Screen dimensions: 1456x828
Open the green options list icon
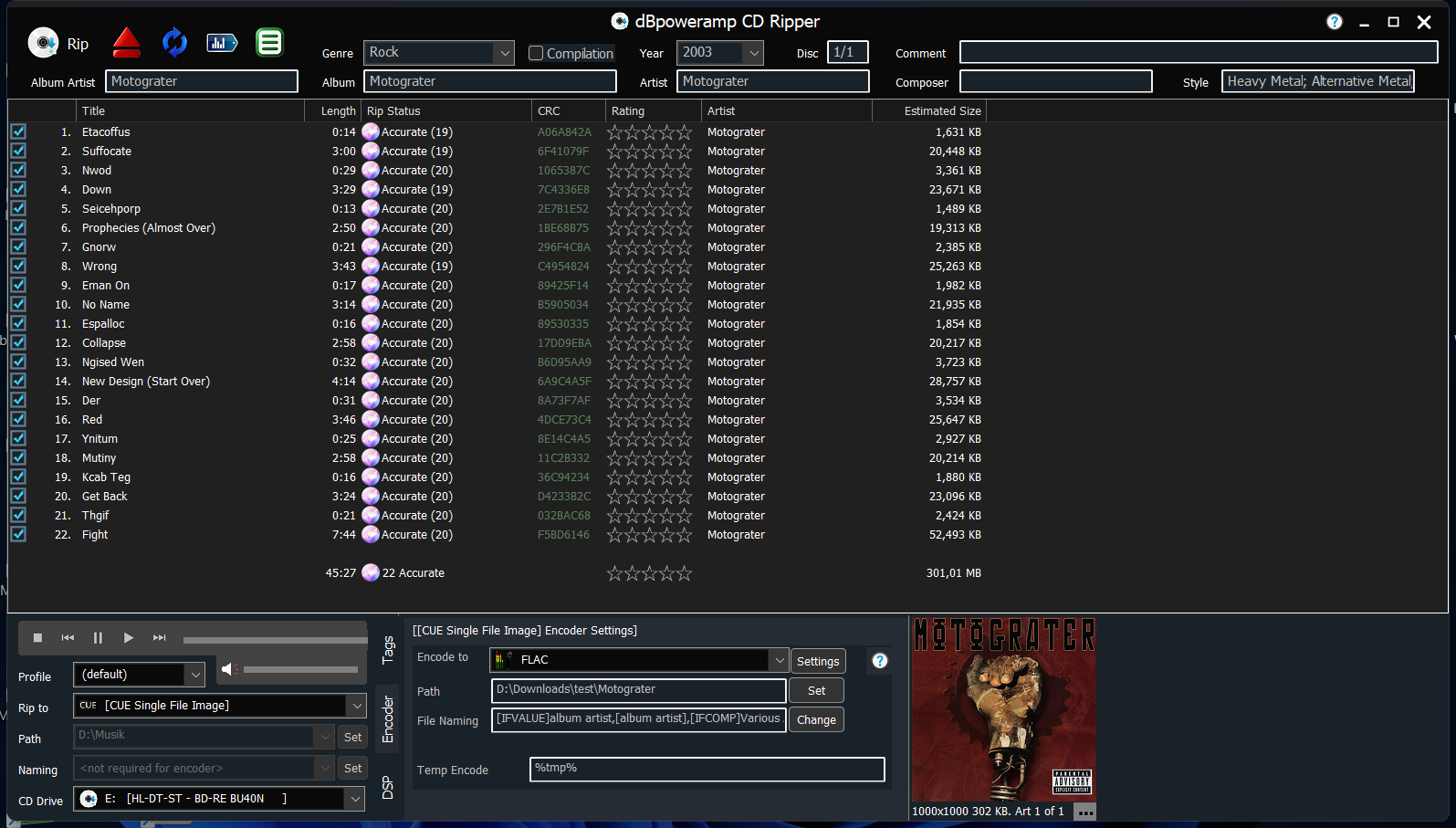pos(269,42)
